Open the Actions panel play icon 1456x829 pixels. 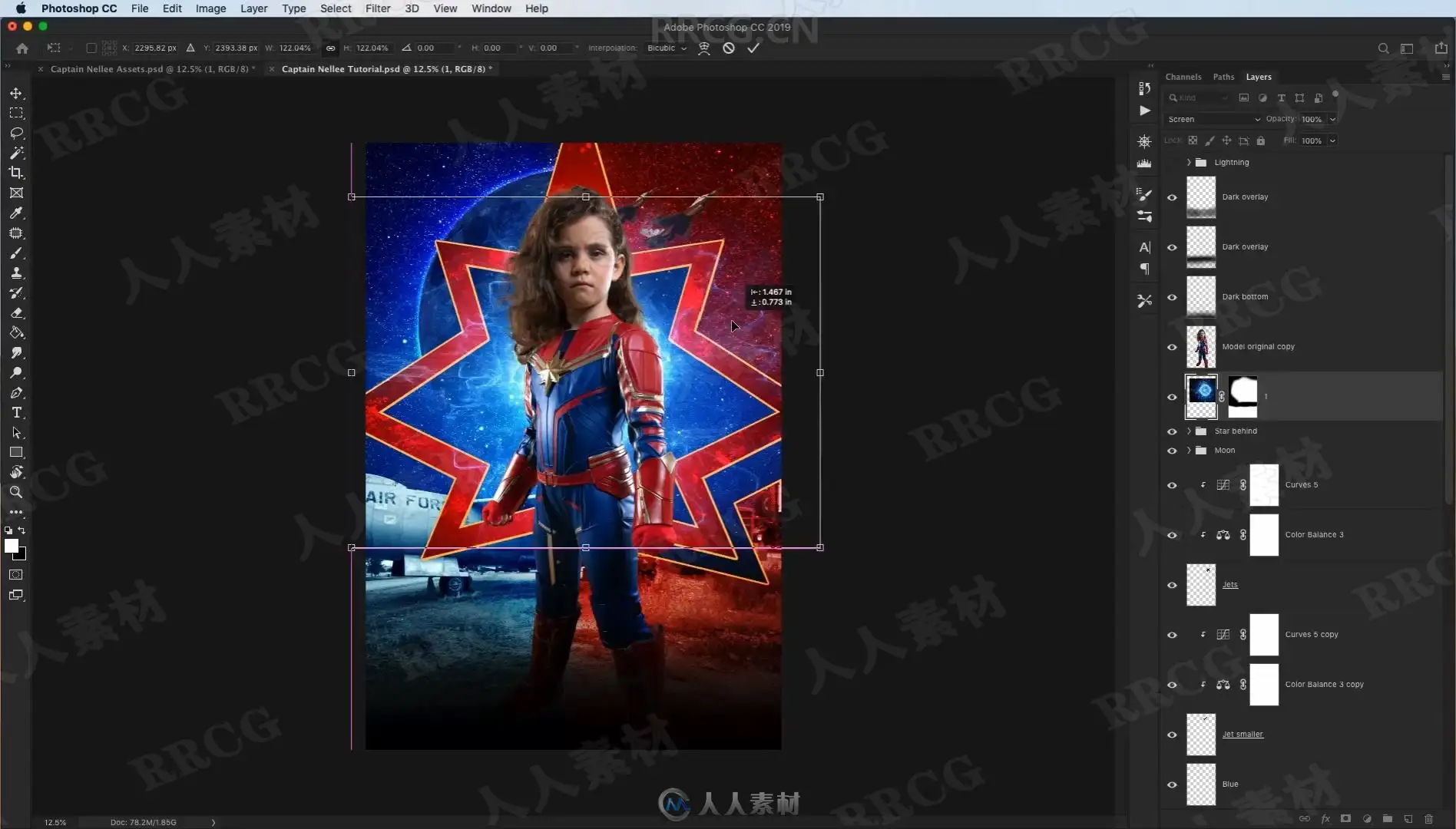pos(1144,111)
